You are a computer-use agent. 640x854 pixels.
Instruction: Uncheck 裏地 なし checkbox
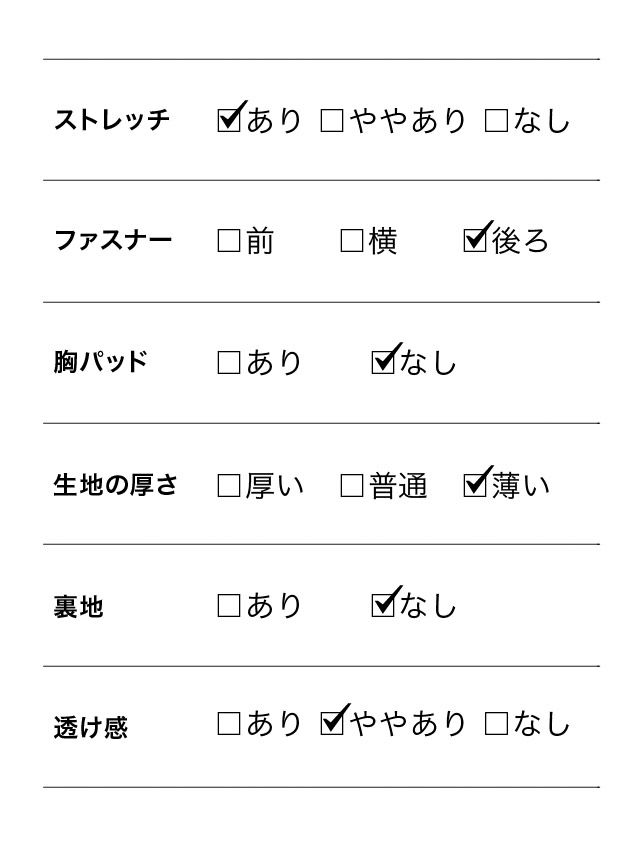(x=382, y=606)
